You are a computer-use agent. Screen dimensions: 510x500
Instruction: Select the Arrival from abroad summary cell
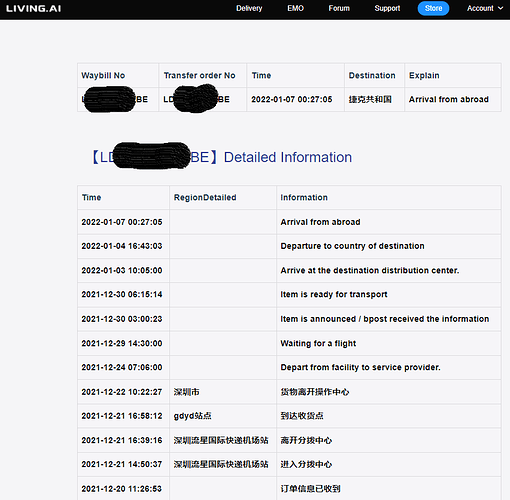pyautogui.click(x=449, y=99)
